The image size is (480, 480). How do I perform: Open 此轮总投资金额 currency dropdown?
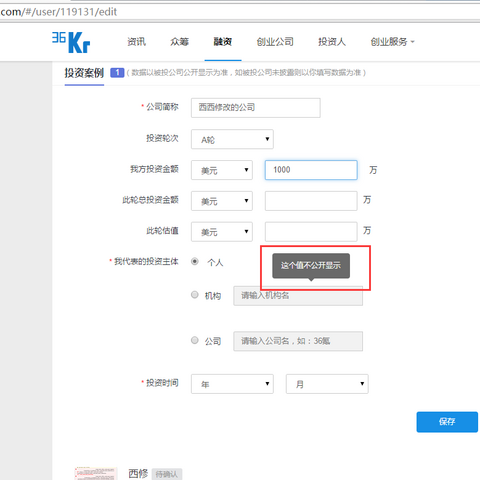[x=222, y=201]
